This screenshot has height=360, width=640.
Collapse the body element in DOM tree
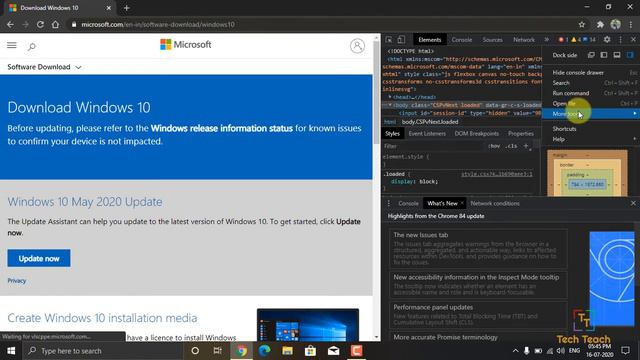[390, 105]
